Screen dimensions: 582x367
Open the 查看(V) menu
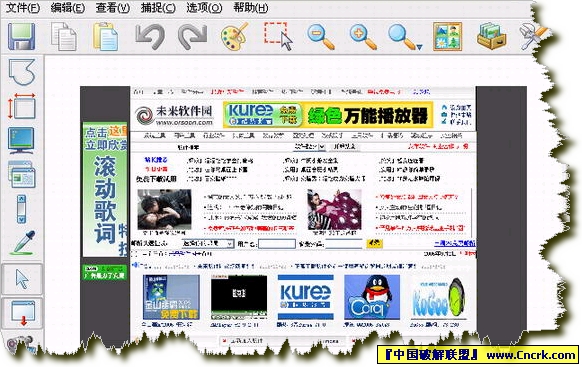click(x=112, y=7)
